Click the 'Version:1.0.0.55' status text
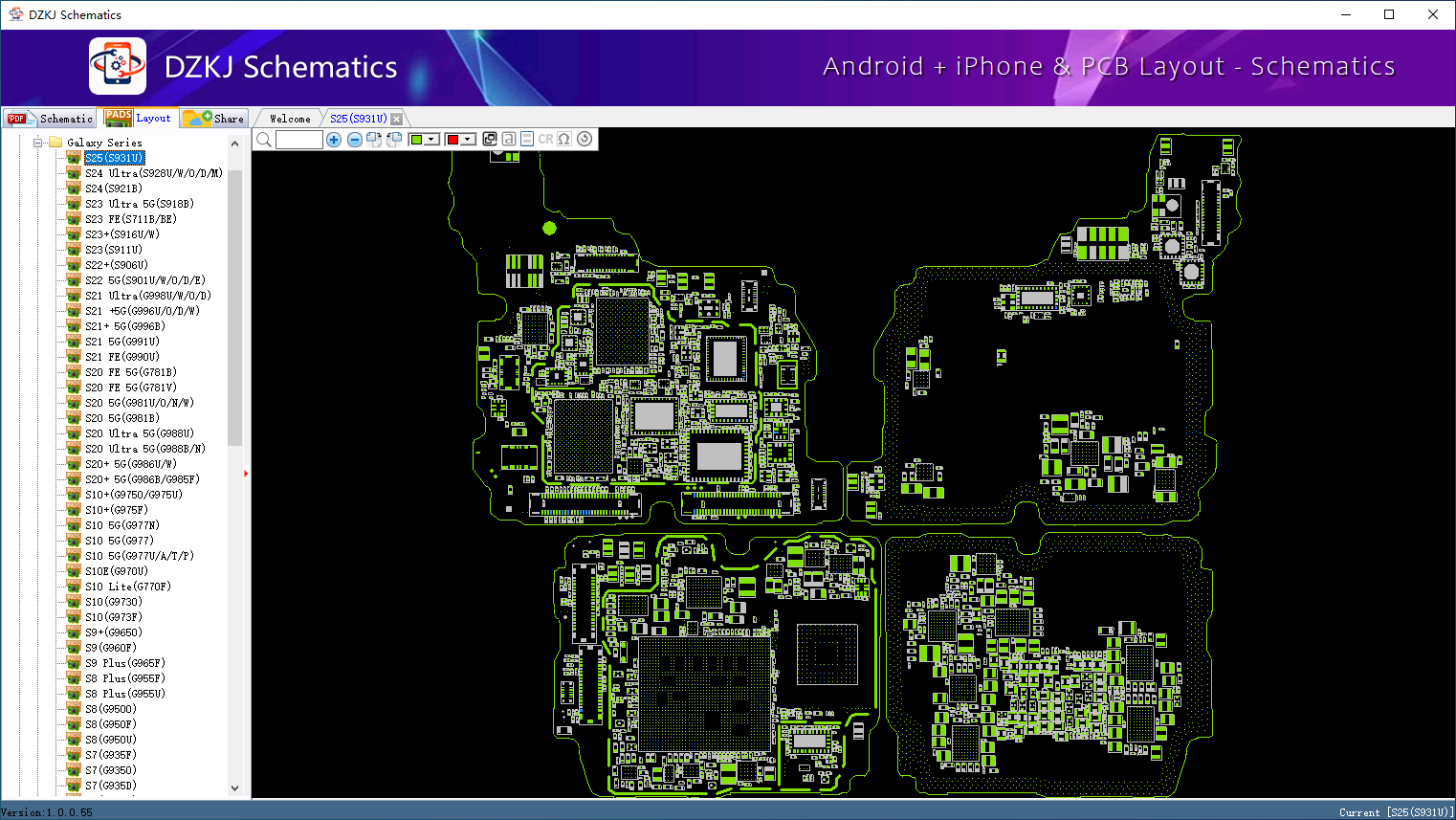 pyautogui.click(x=47, y=812)
